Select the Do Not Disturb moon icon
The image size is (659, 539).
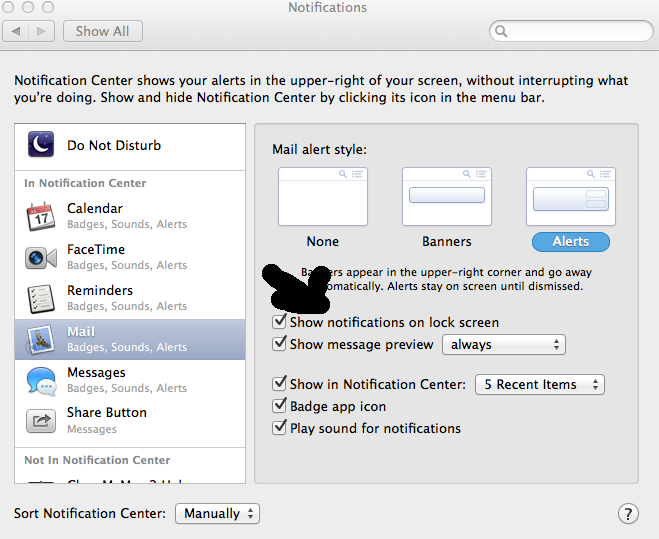click(x=41, y=144)
